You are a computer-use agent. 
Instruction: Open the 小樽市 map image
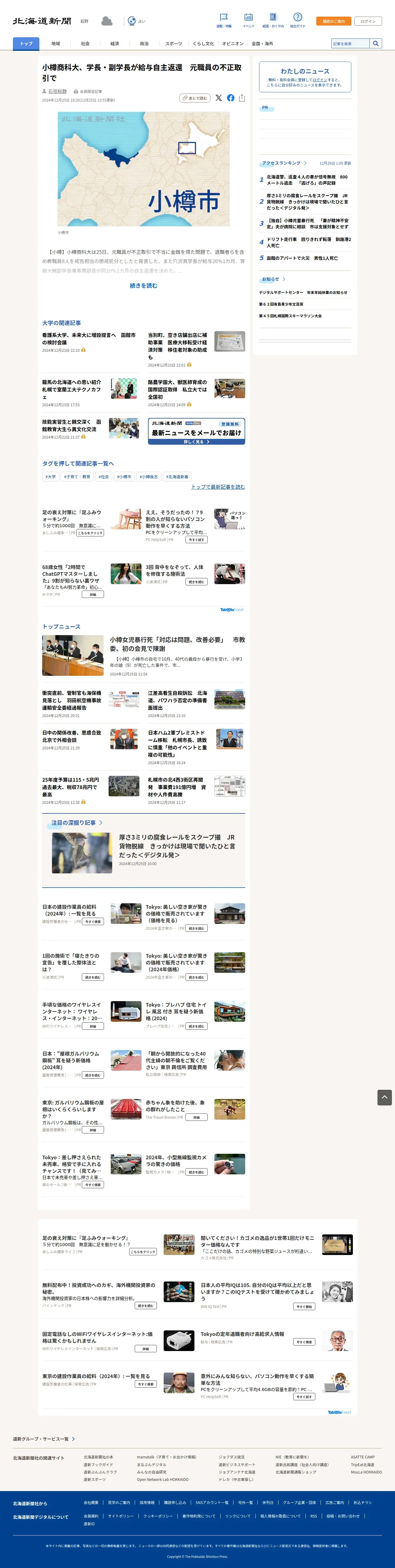pos(144,169)
